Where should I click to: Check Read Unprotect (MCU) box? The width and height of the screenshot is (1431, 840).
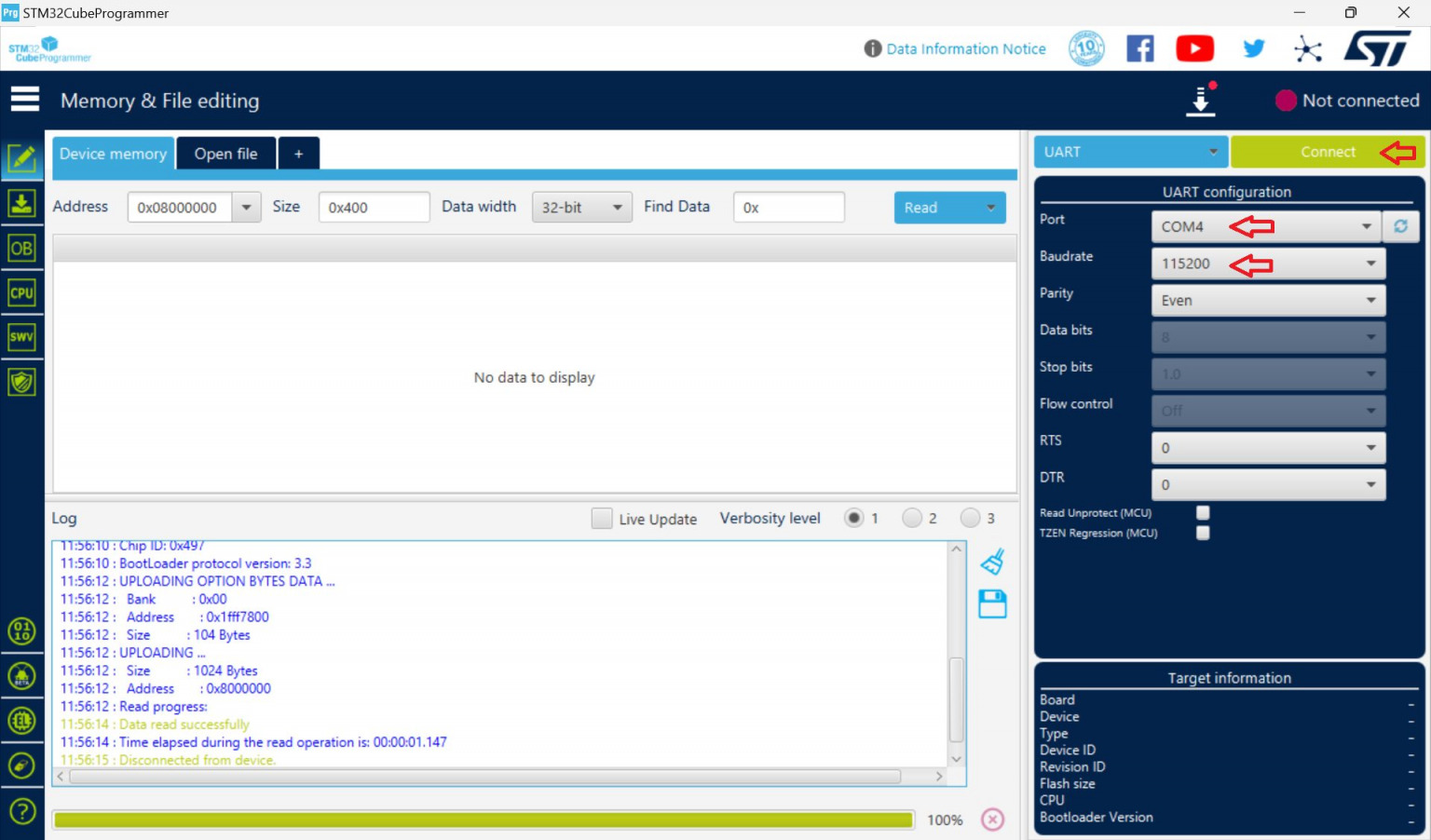1203,513
